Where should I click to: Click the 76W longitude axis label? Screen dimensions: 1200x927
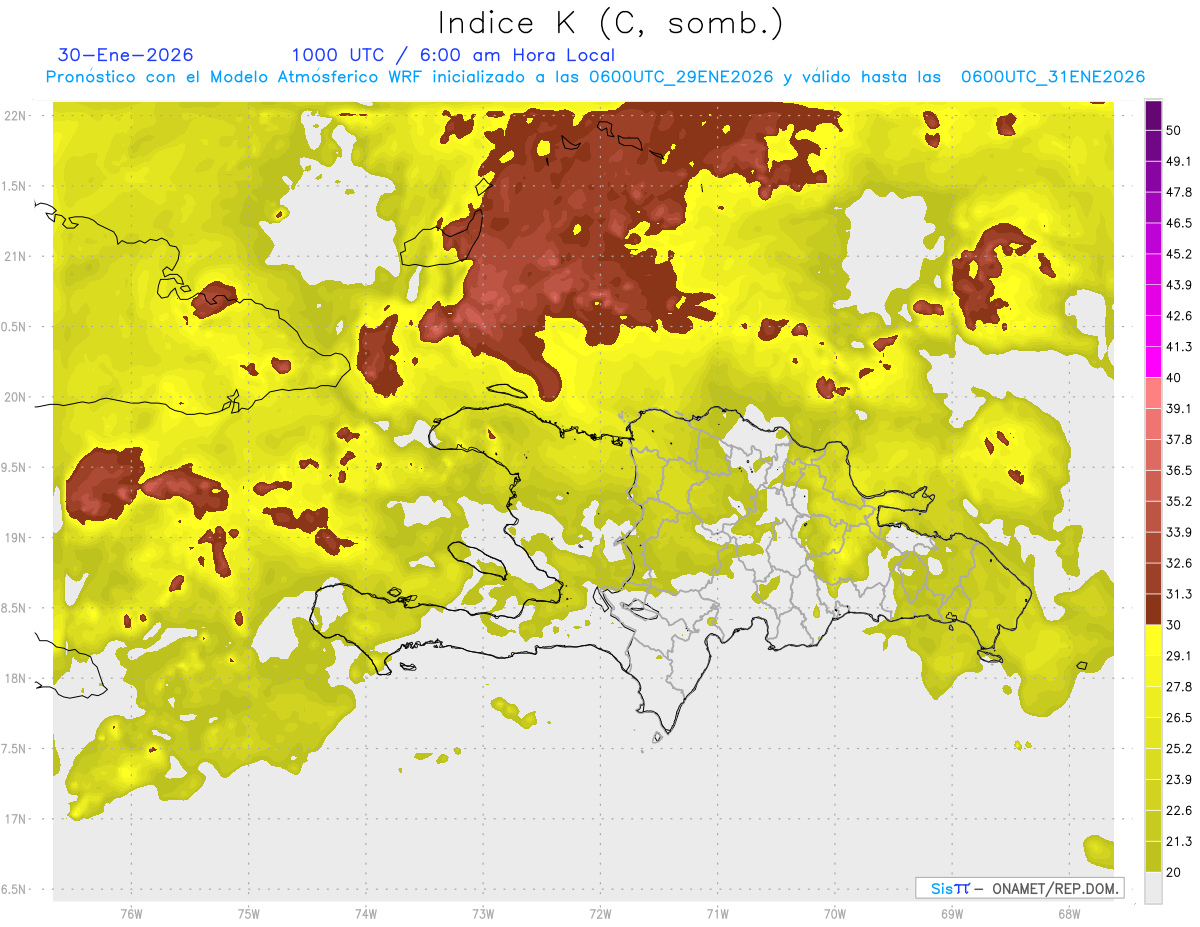[x=131, y=913]
